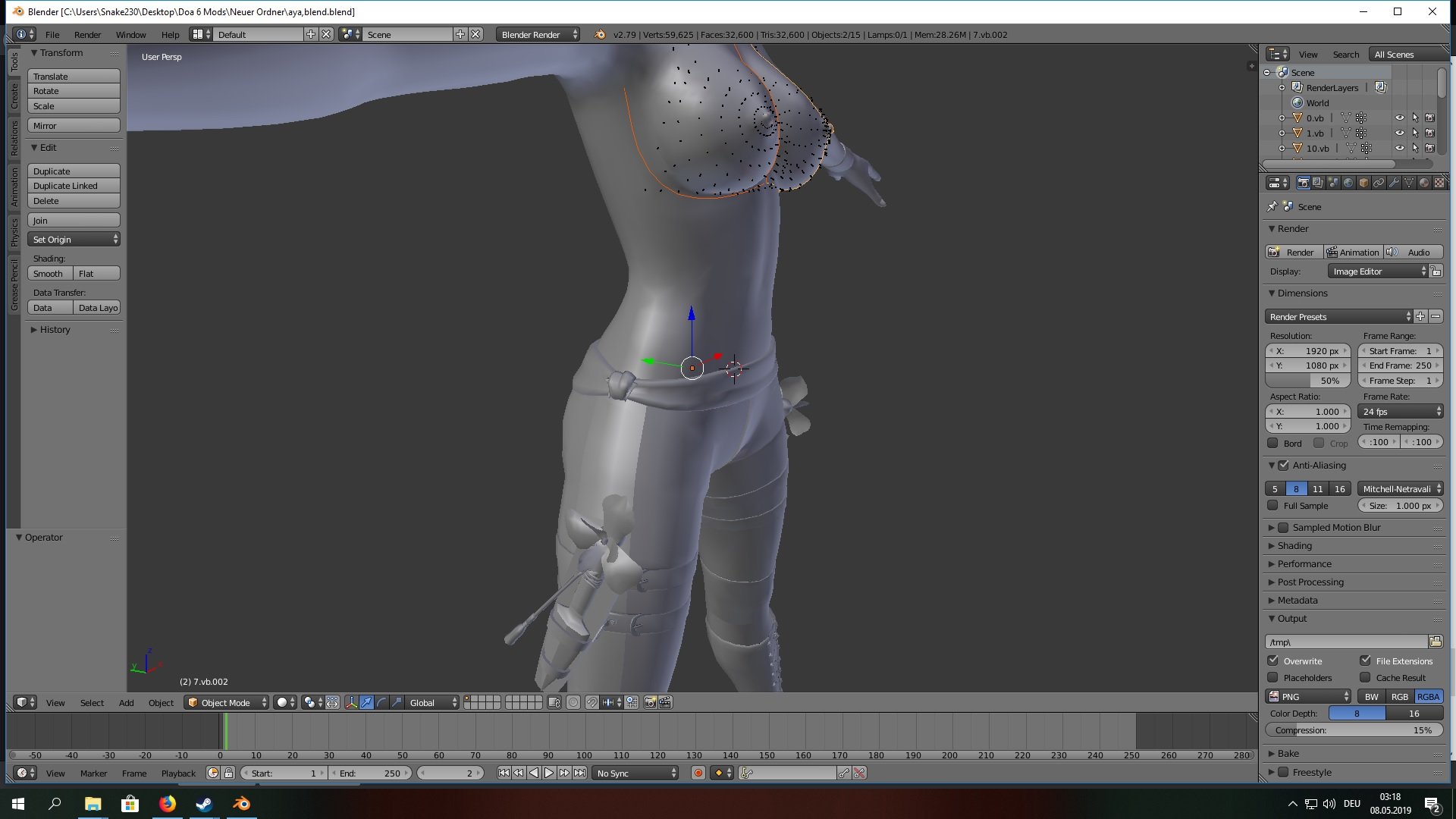Image resolution: width=1456 pixels, height=819 pixels.
Task: Hide the 1.vb object with eye icon
Action: tap(1400, 133)
